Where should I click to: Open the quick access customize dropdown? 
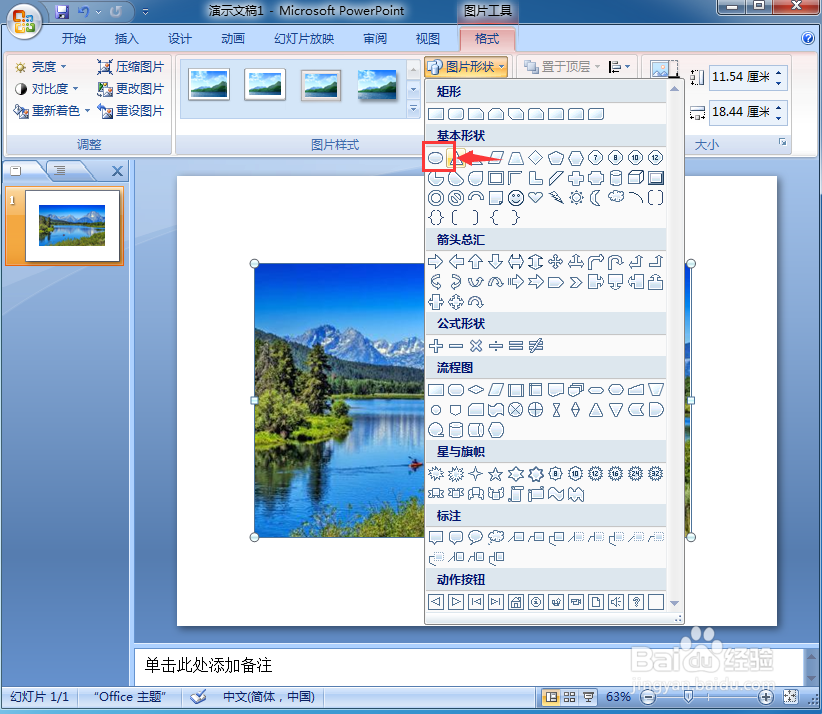coord(145,11)
